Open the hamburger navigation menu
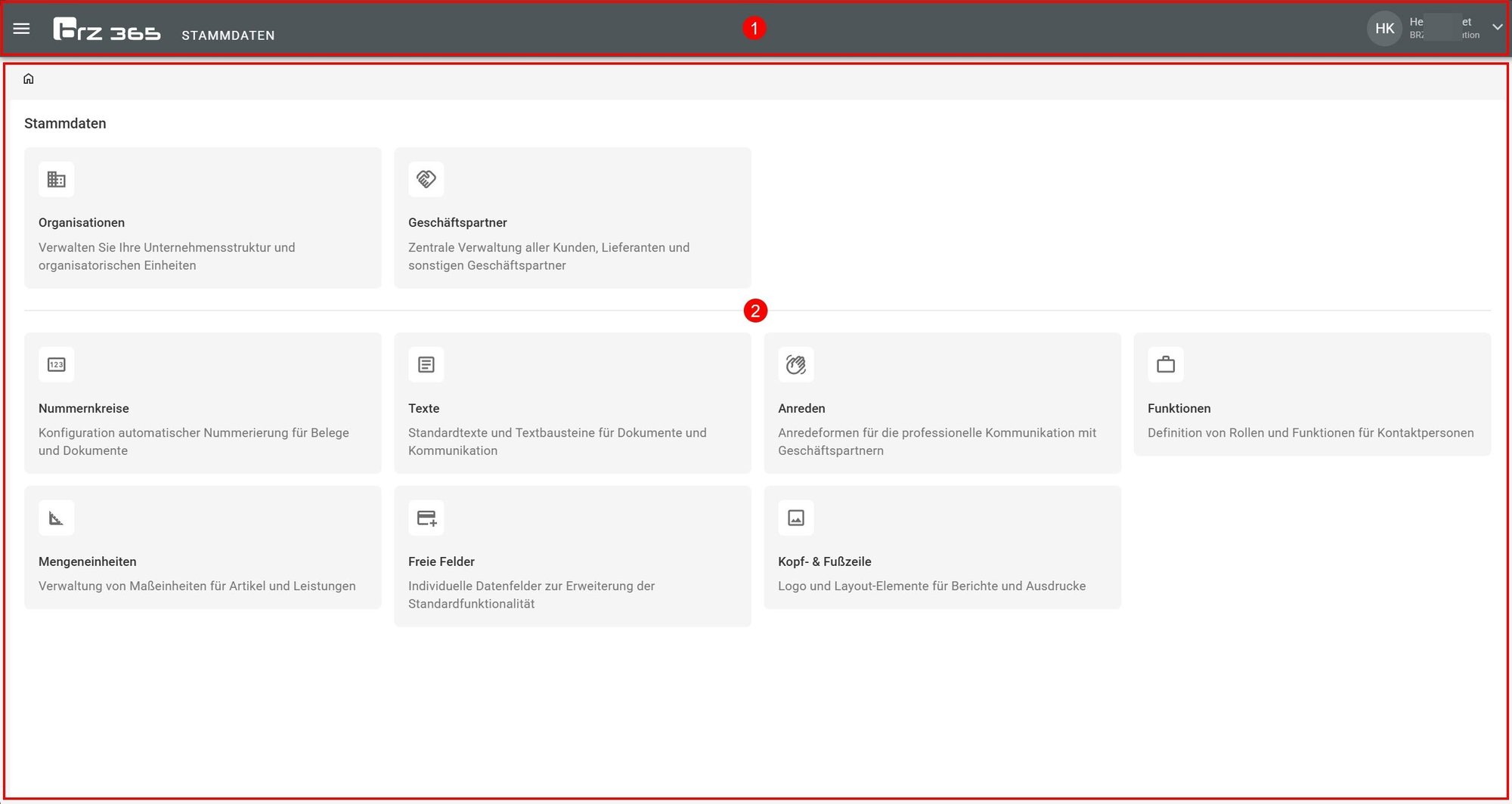This screenshot has height=804, width=1512. (x=21, y=29)
